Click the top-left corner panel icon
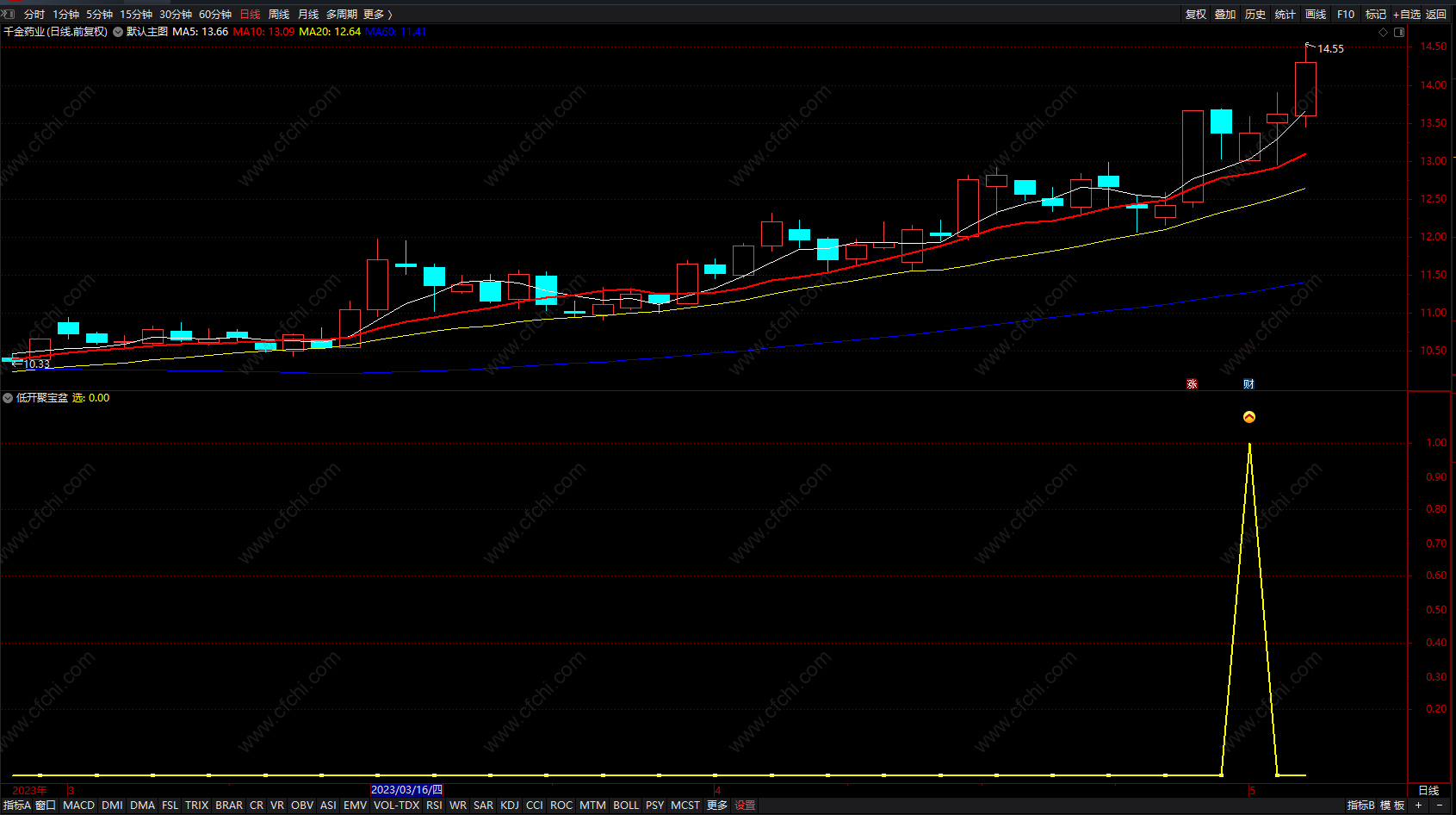The image size is (1456, 815). pyautogui.click(x=8, y=14)
